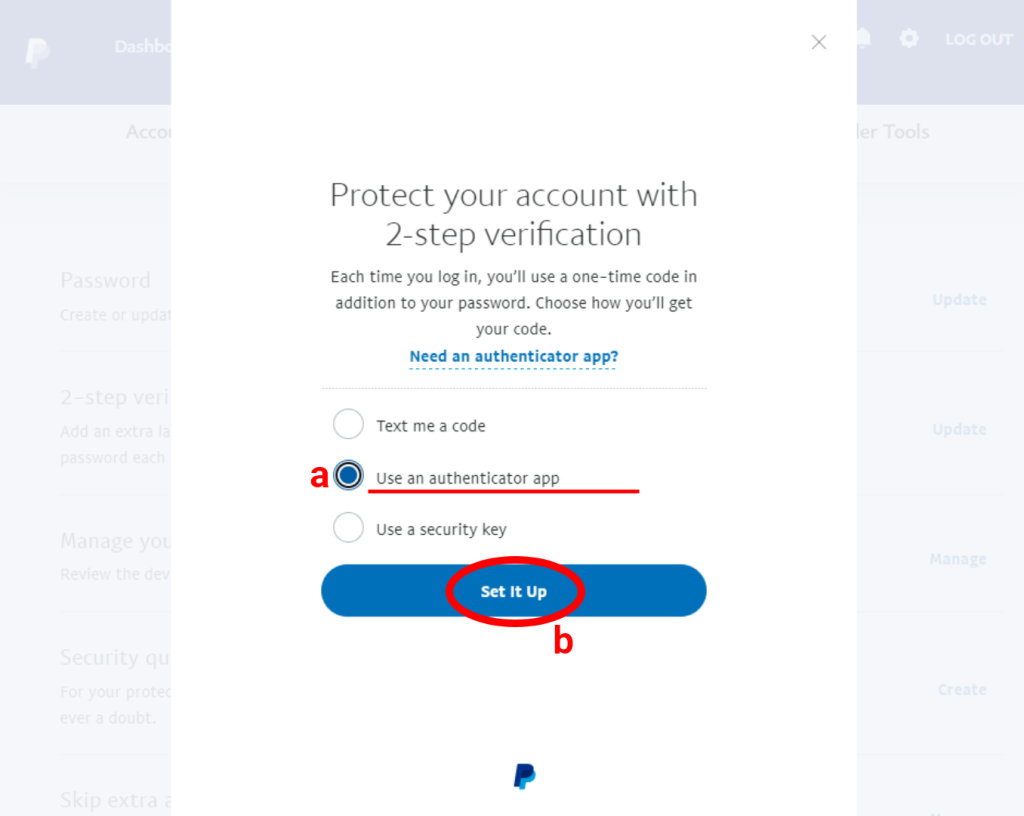Click Manage for your devices
1024x816 pixels.
[x=957, y=559]
